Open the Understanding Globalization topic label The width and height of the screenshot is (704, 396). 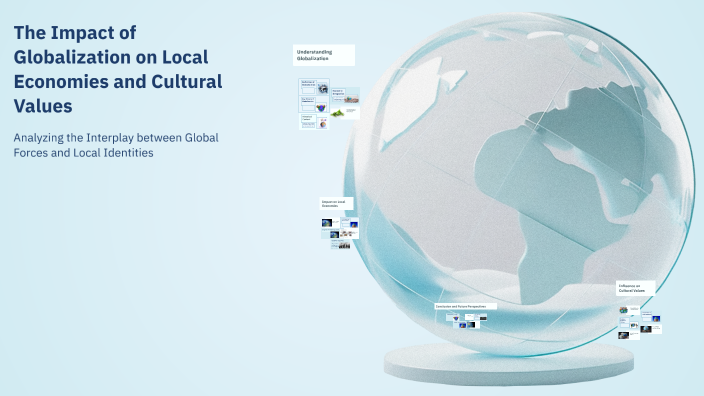click(x=324, y=55)
